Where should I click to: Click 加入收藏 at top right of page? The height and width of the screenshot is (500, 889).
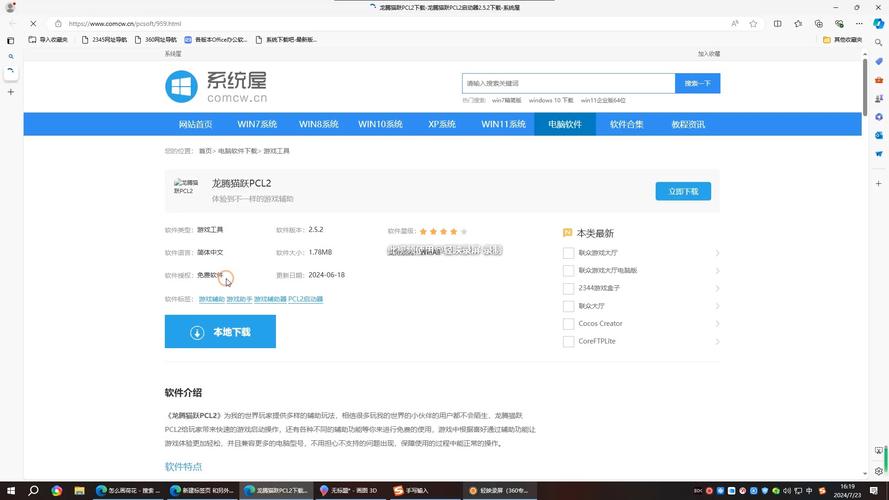[709, 54]
